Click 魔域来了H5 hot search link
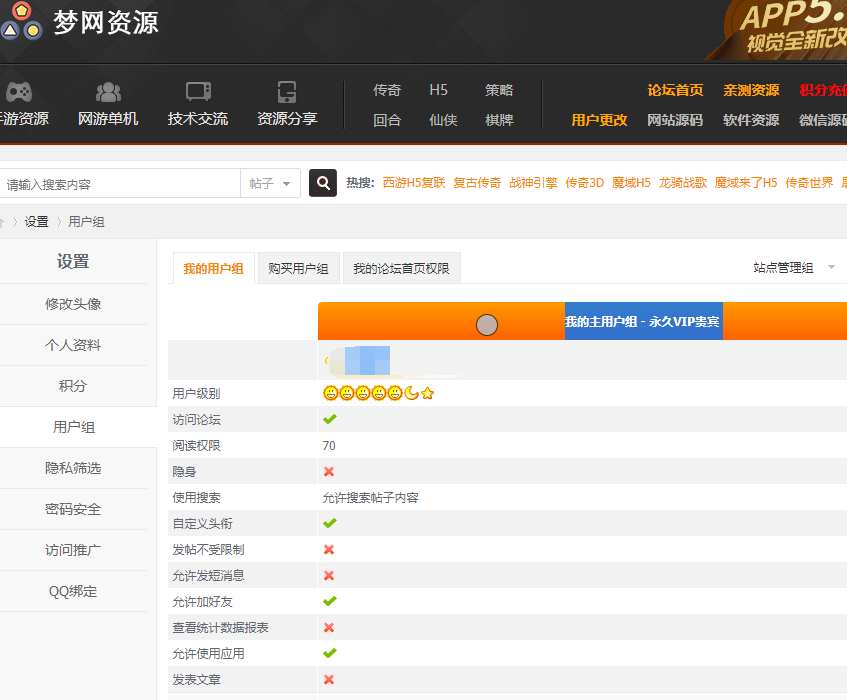Screen dimensions: 847x700 pyautogui.click(x=746, y=183)
